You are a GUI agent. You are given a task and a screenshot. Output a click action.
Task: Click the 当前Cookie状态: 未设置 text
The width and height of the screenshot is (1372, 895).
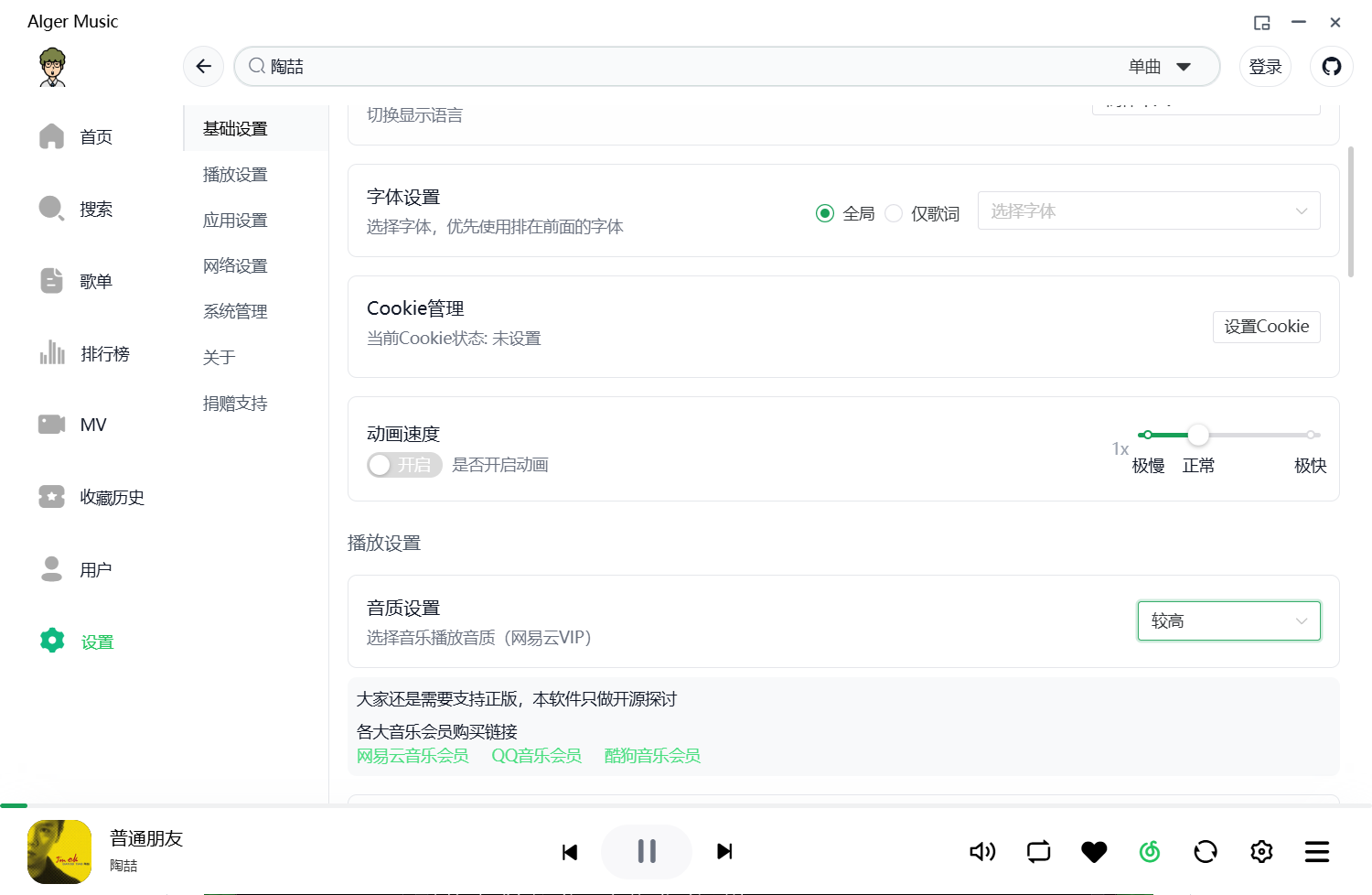pyautogui.click(x=454, y=339)
